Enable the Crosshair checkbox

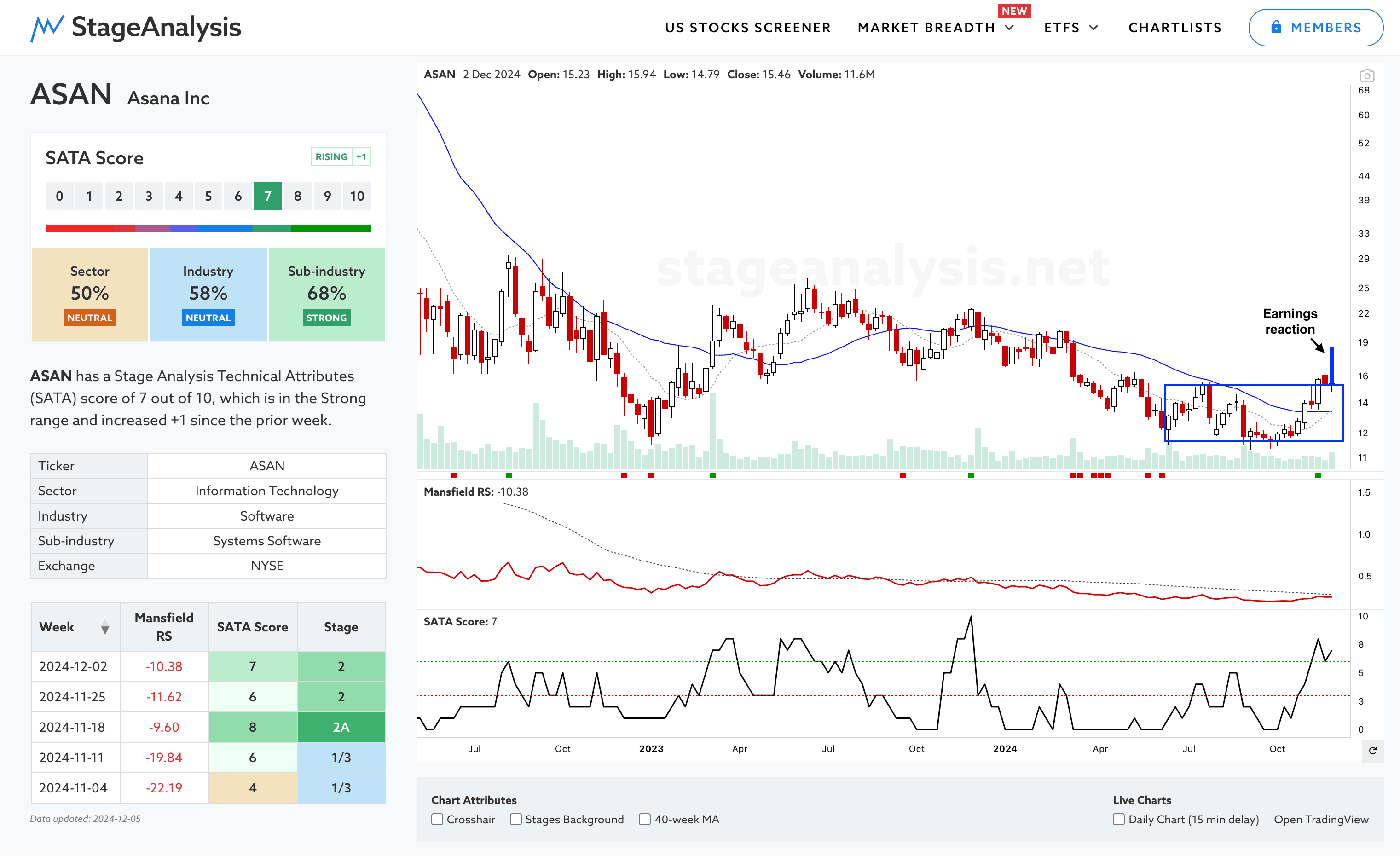[437, 819]
